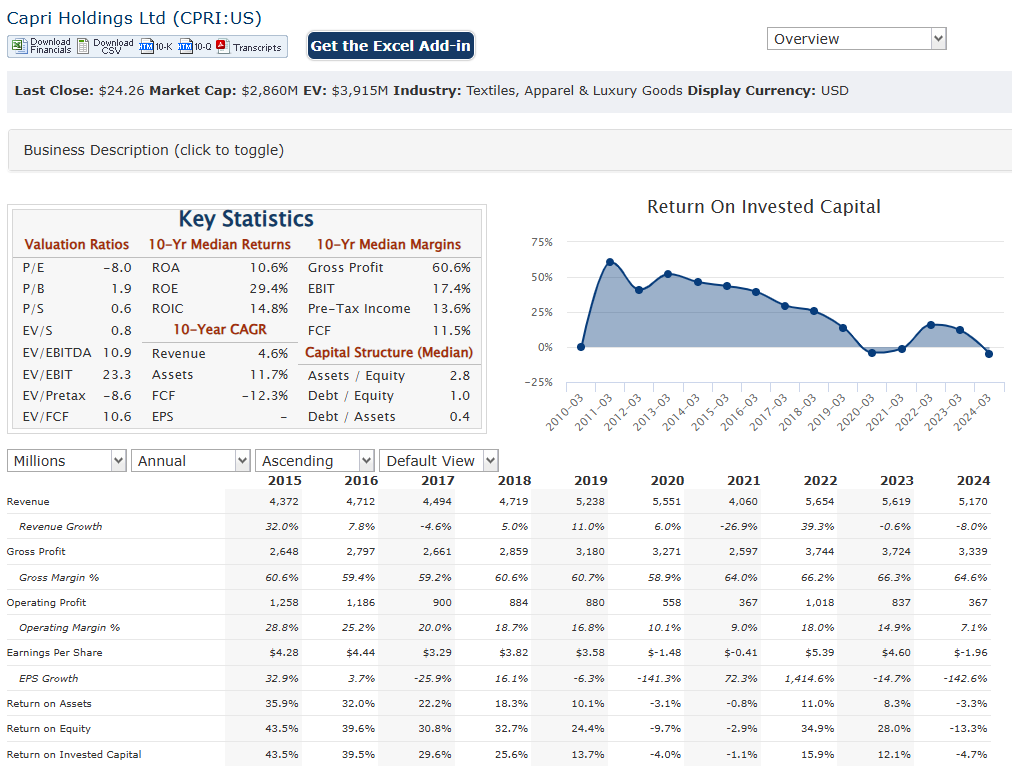1012x769 pixels.
Task: Click the Transcripts PDF icon
Action: [223, 46]
